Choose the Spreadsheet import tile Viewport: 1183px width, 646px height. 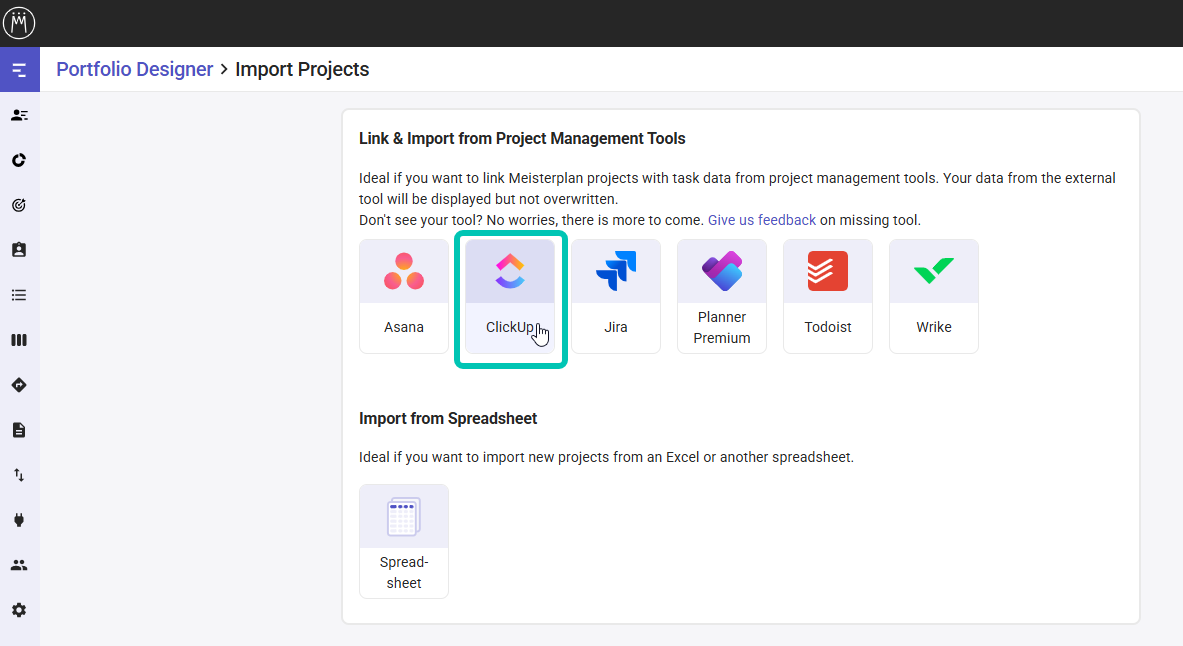click(x=404, y=541)
